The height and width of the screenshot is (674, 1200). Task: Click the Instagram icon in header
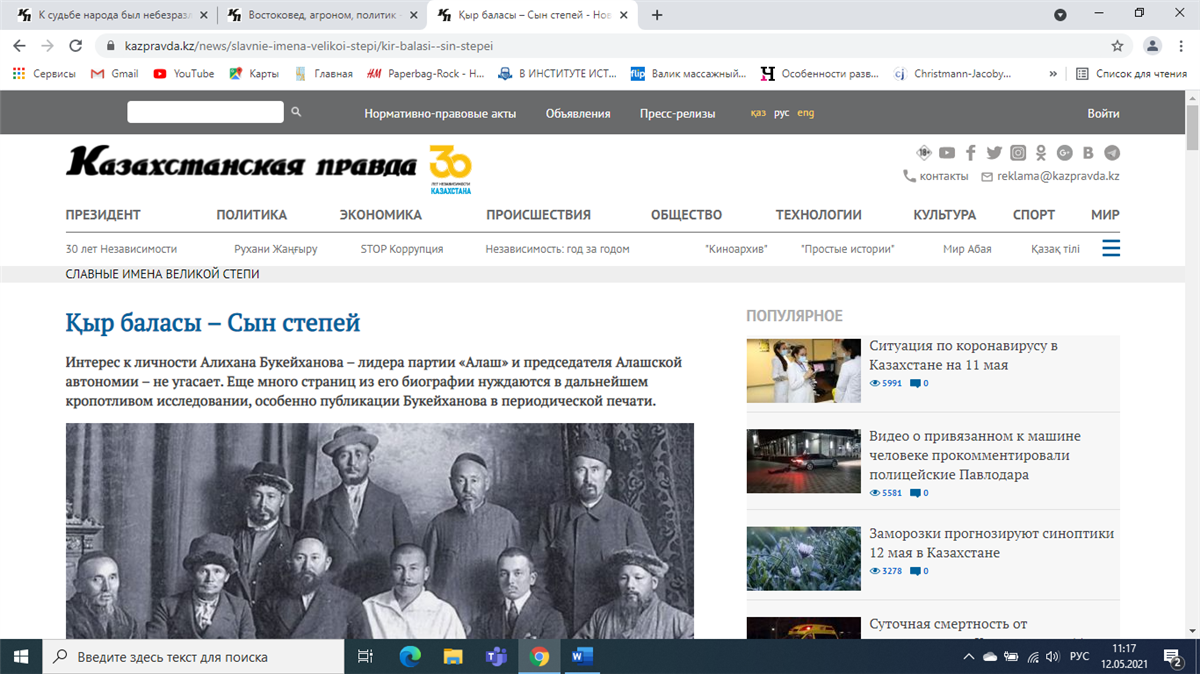click(x=1018, y=153)
